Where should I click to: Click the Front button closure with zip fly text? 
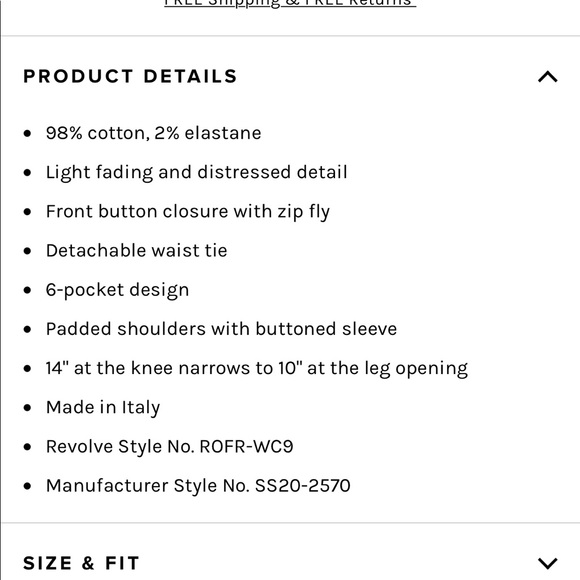click(188, 212)
